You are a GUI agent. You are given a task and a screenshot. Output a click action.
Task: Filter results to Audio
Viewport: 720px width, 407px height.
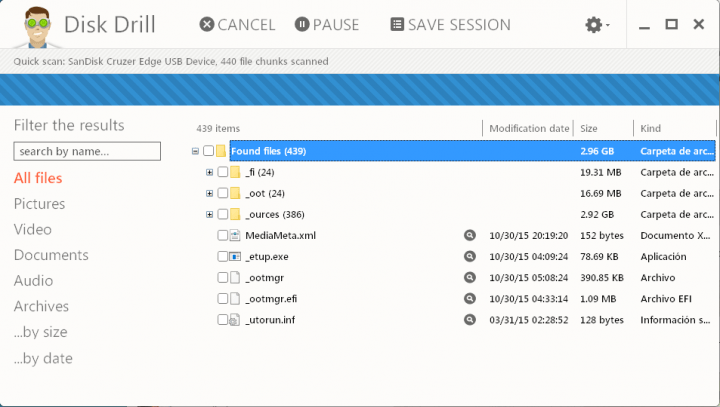34,281
